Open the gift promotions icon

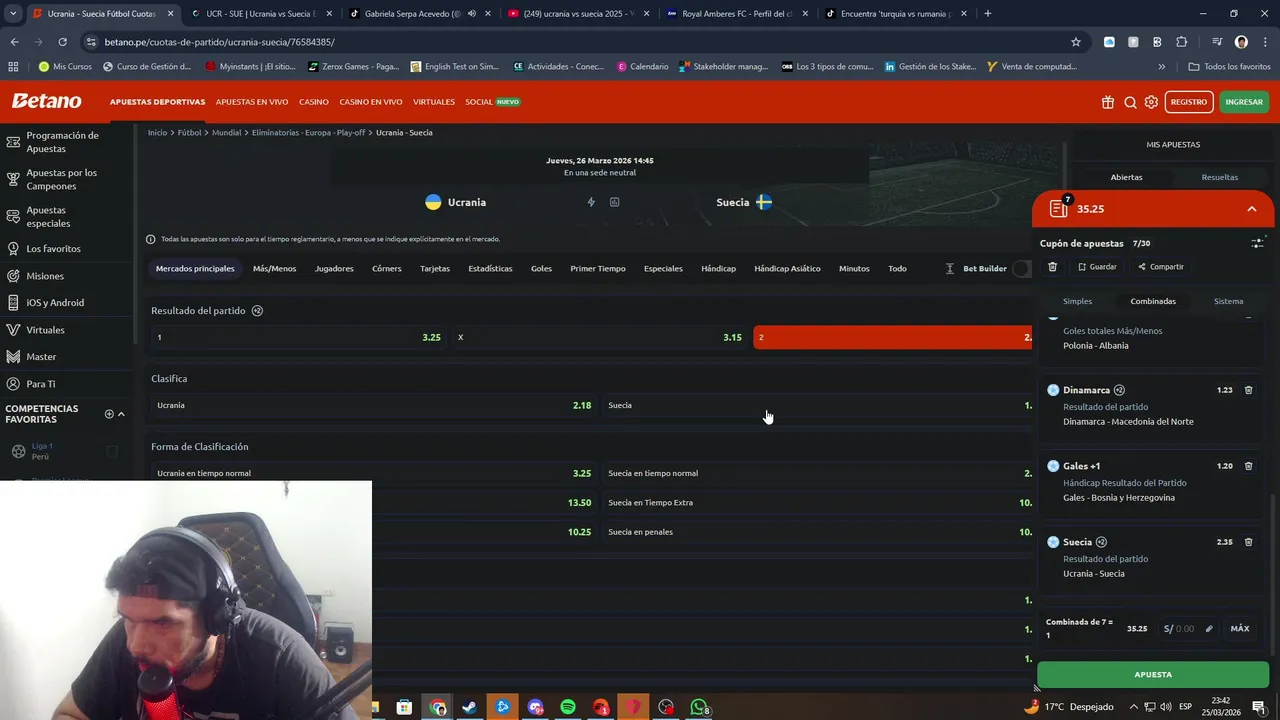tap(1108, 102)
